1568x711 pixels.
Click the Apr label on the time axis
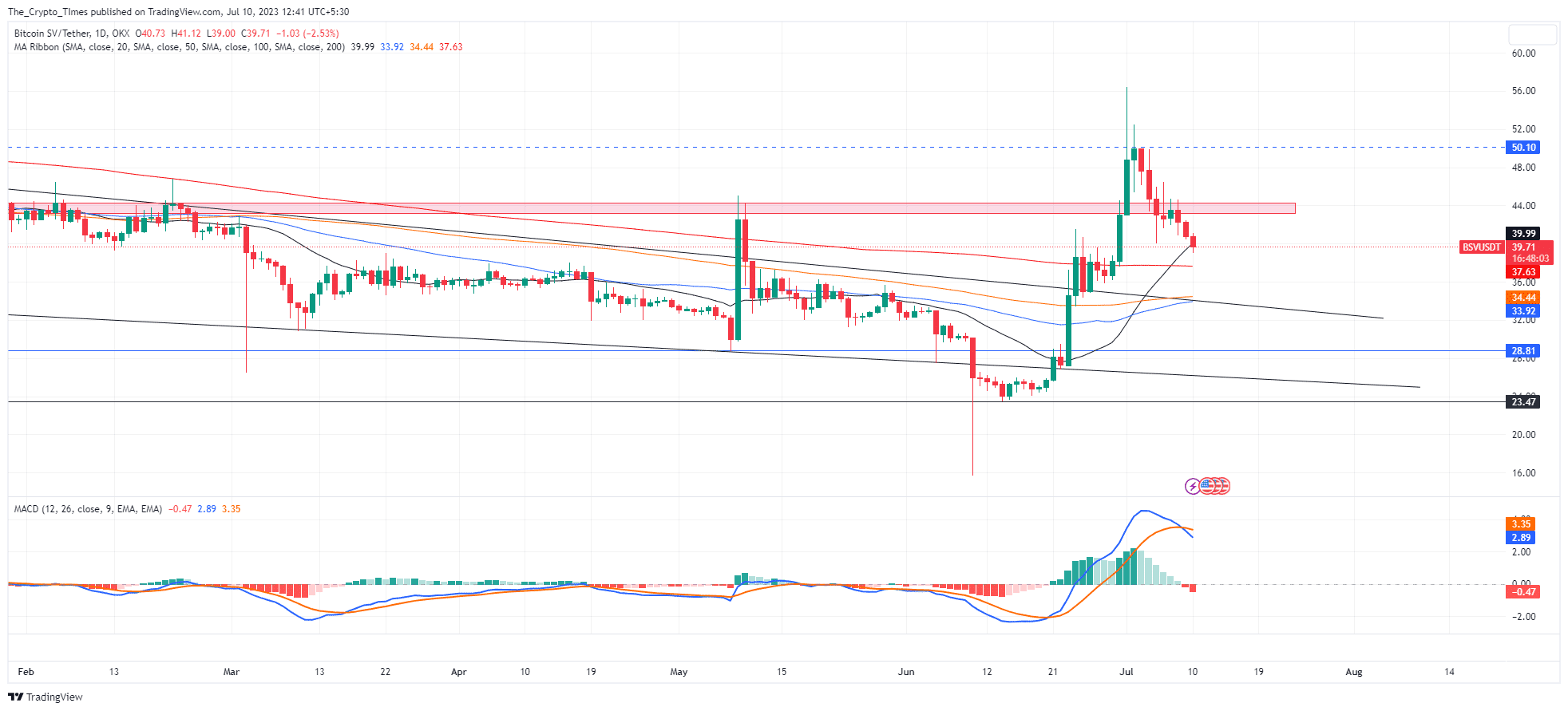(x=458, y=672)
